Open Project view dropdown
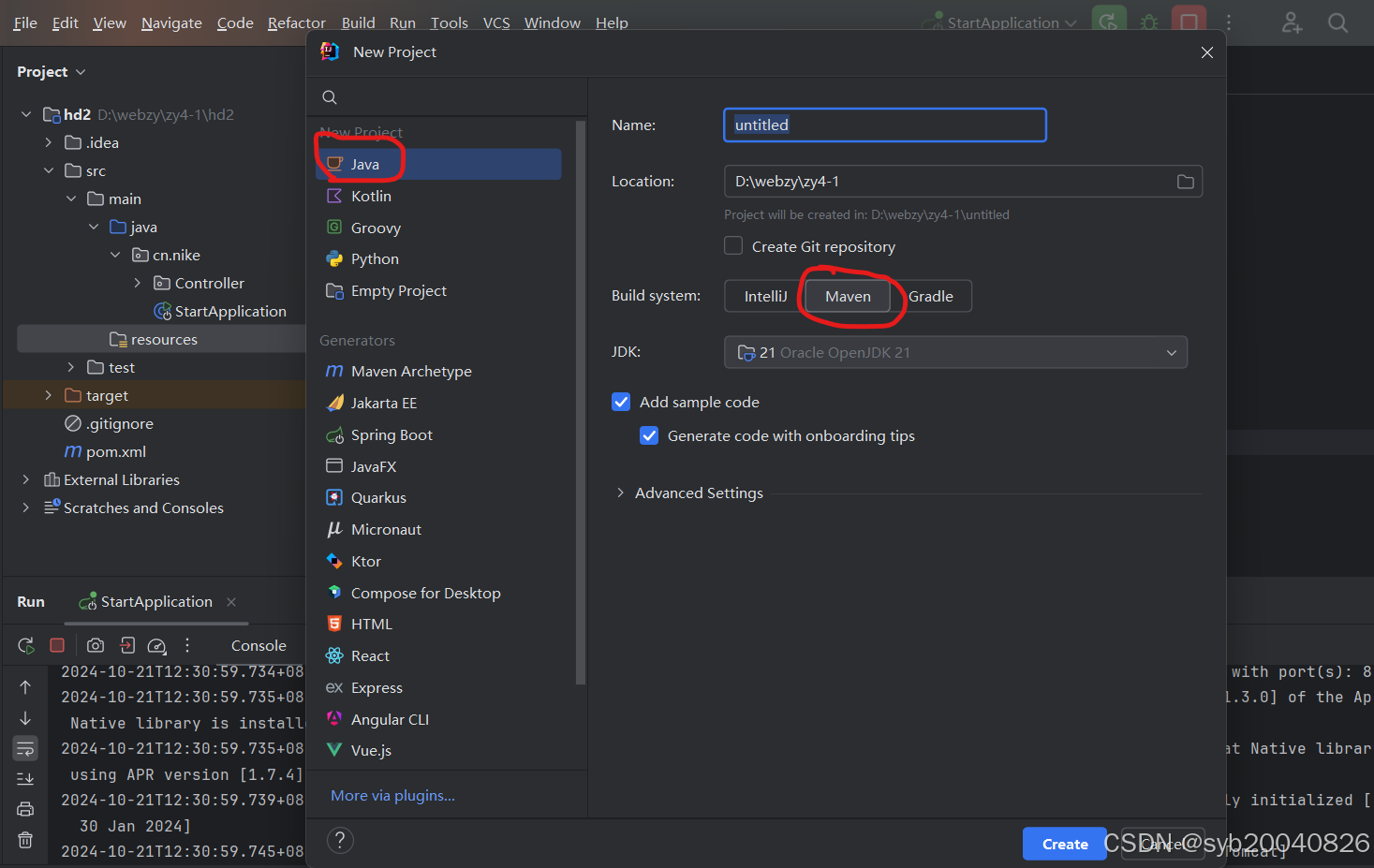This screenshot has height=868, width=1374. 52,72
